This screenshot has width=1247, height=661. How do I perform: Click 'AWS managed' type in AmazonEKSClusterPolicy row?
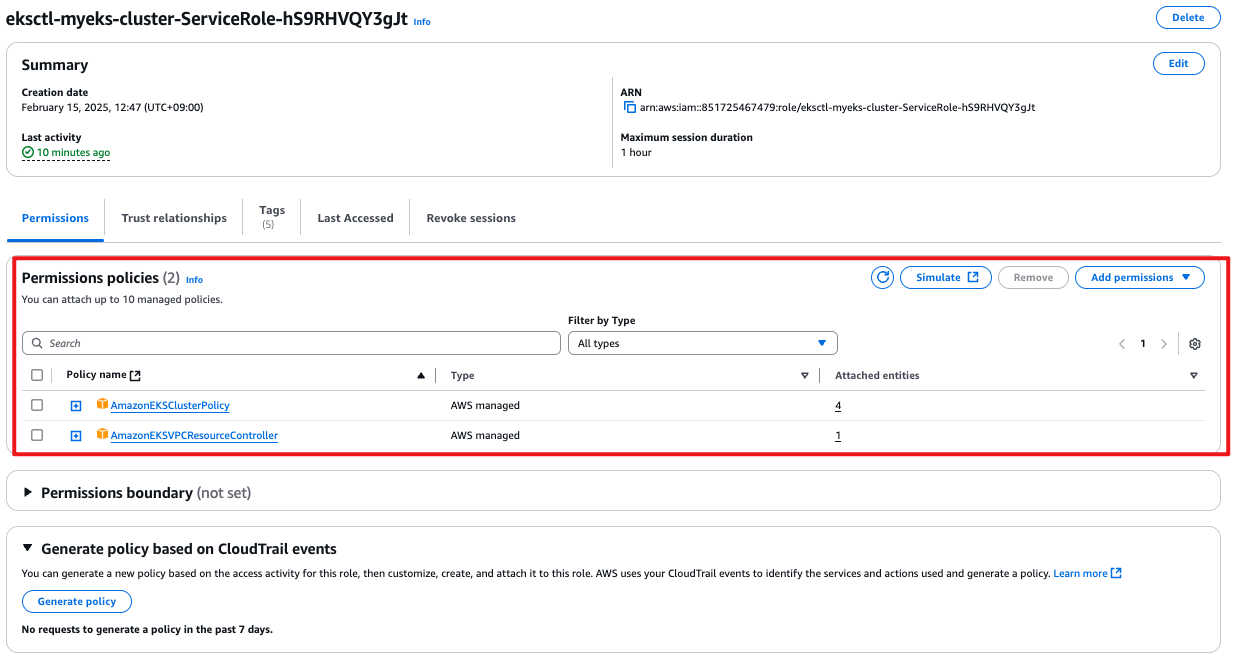tap(485, 405)
